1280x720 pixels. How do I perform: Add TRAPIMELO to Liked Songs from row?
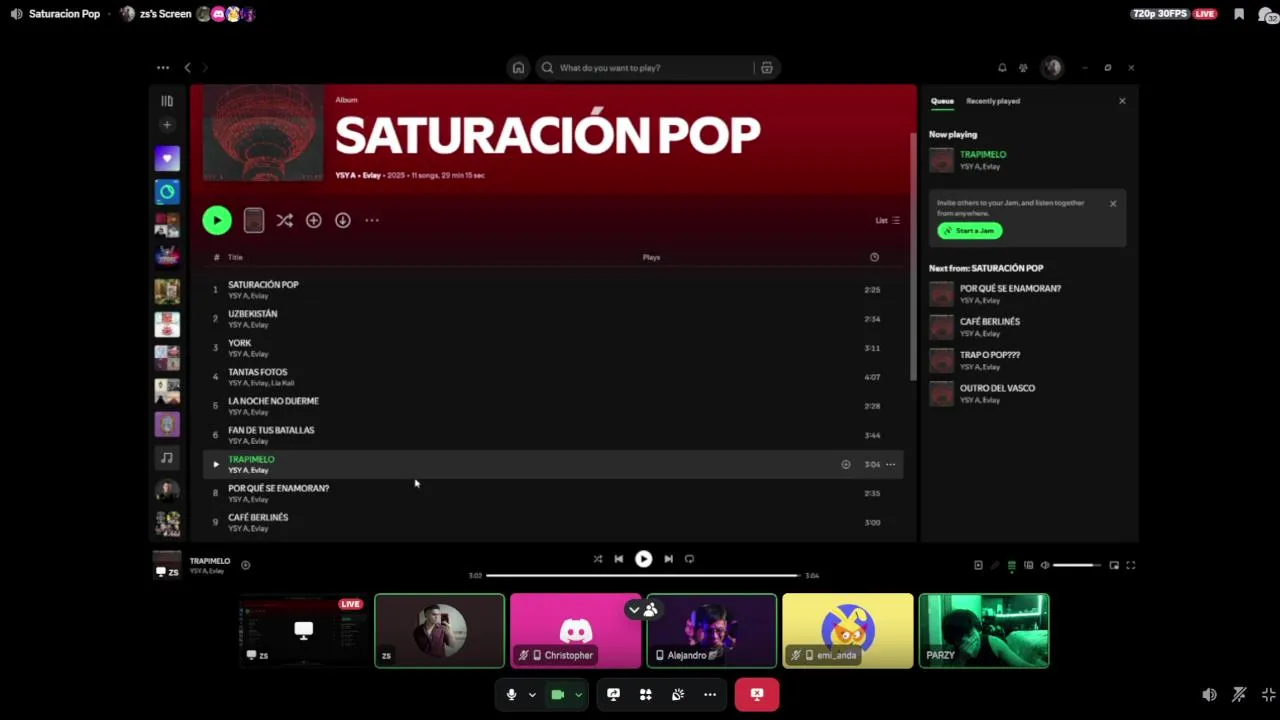click(x=846, y=464)
